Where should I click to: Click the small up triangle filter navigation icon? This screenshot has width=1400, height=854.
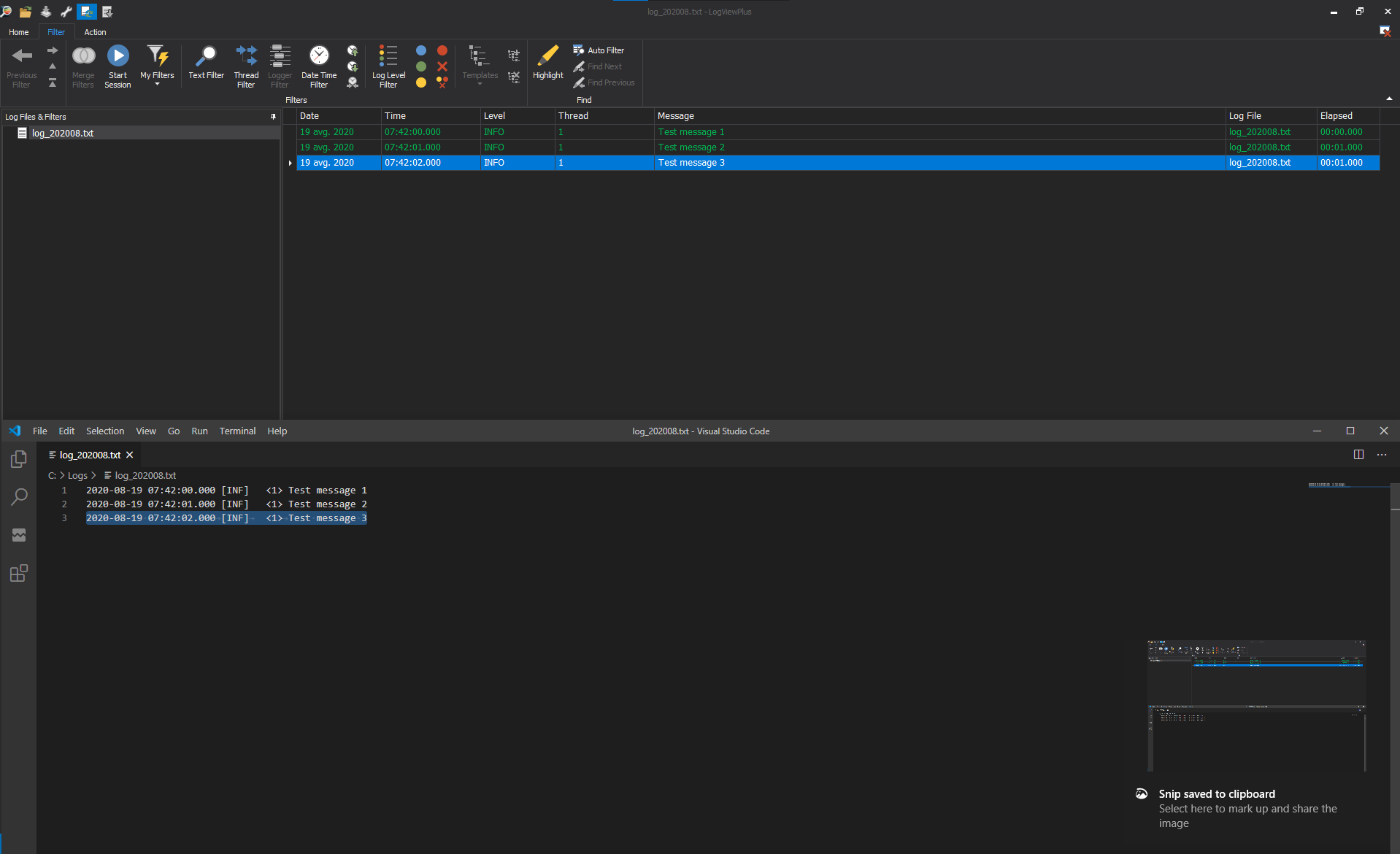pyautogui.click(x=53, y=66)
